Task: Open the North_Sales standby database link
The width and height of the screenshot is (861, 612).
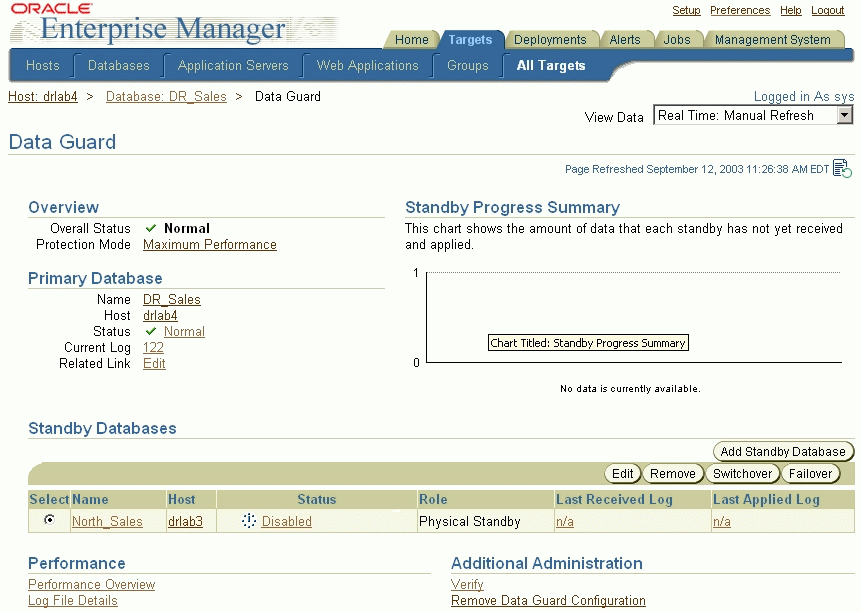Action: (107, 522)
